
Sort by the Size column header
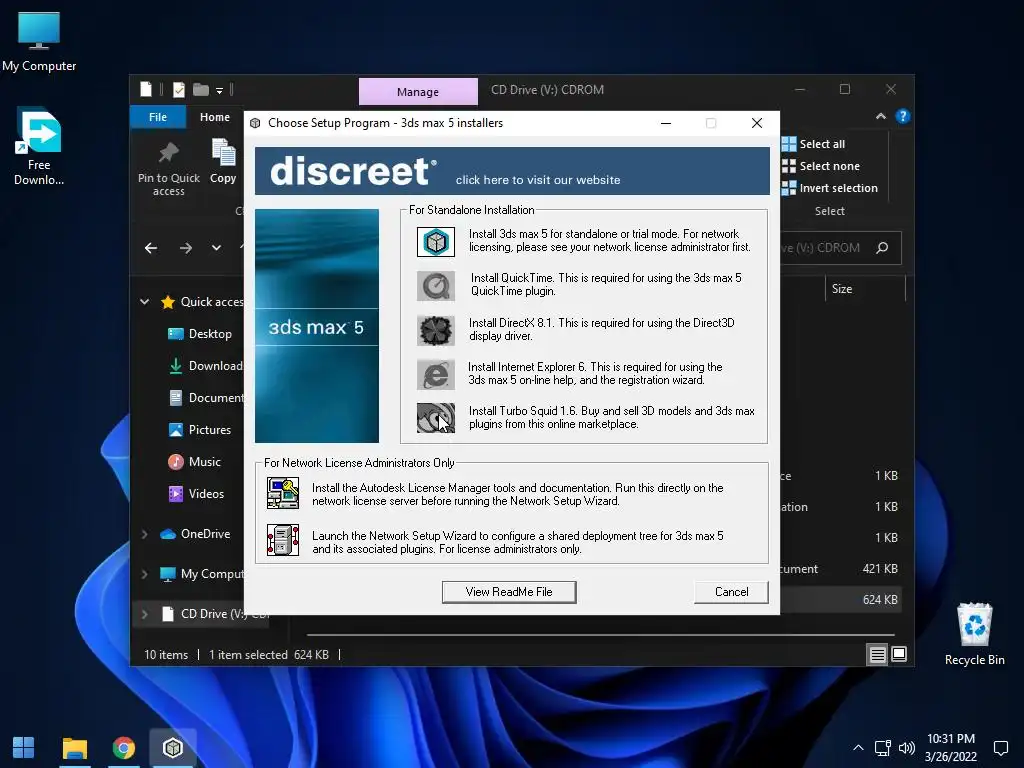(865, 289)
